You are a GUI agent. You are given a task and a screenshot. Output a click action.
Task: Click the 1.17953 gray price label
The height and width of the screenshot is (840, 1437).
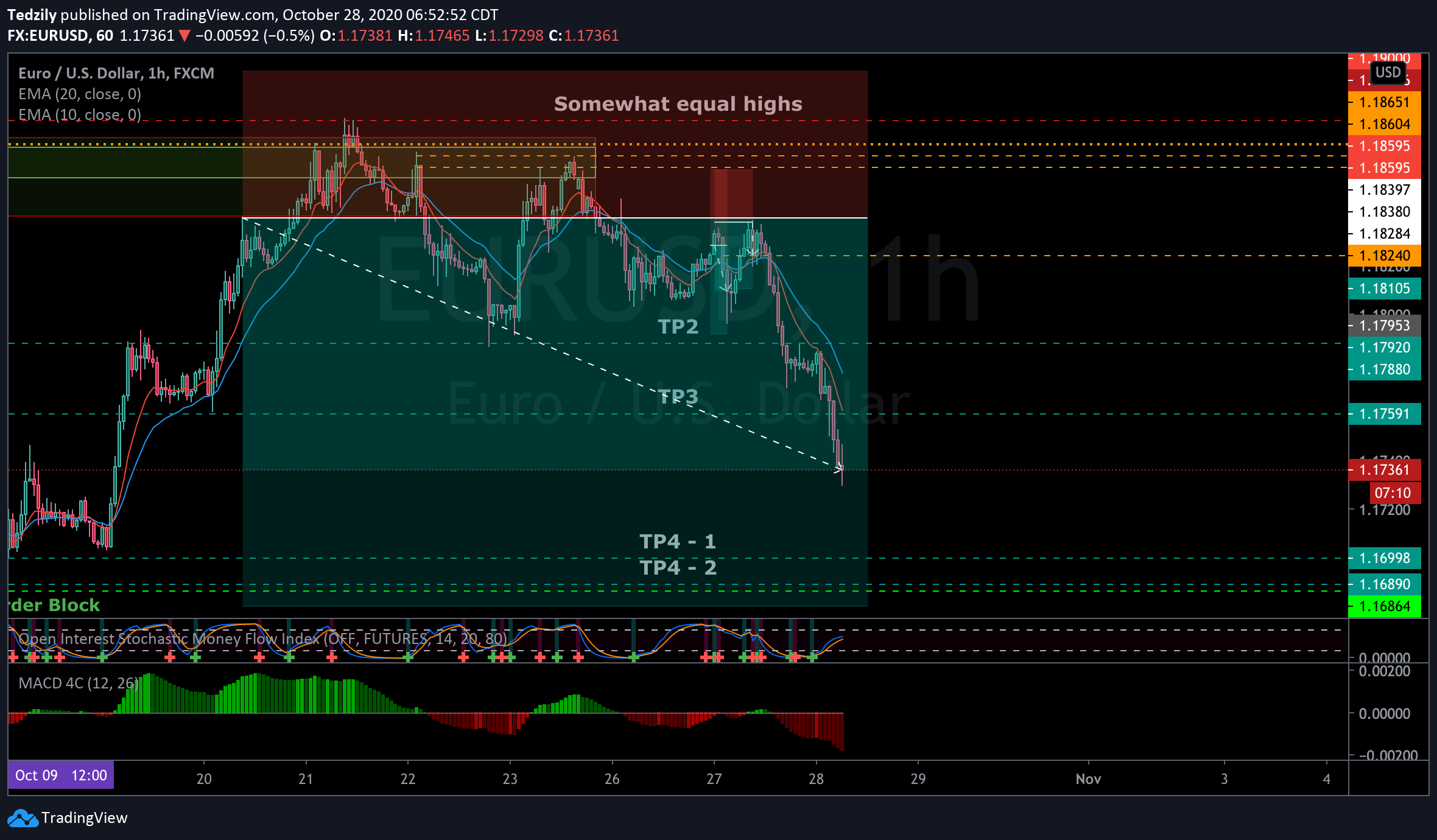(1385, 326)
